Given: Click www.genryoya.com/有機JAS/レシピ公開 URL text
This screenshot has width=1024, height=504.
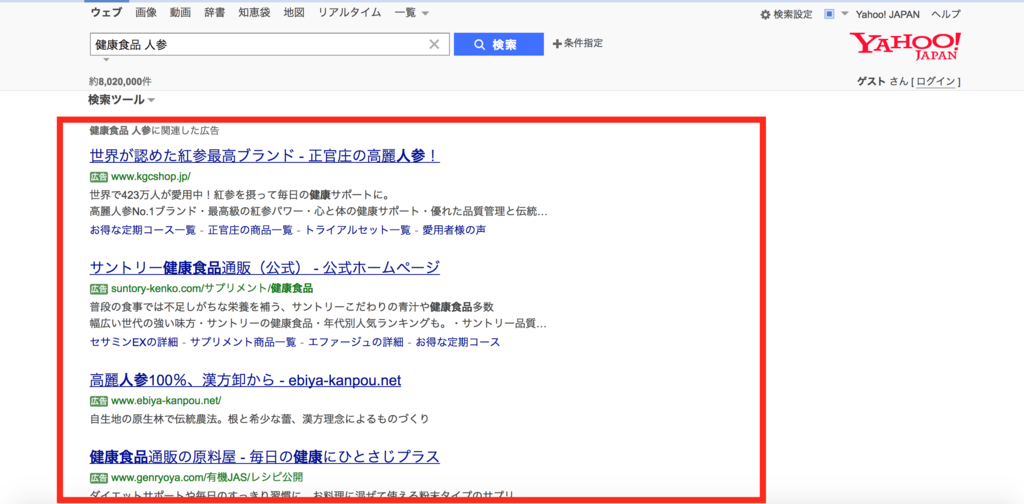Looking at the screenshot, I should pos(207,477).
